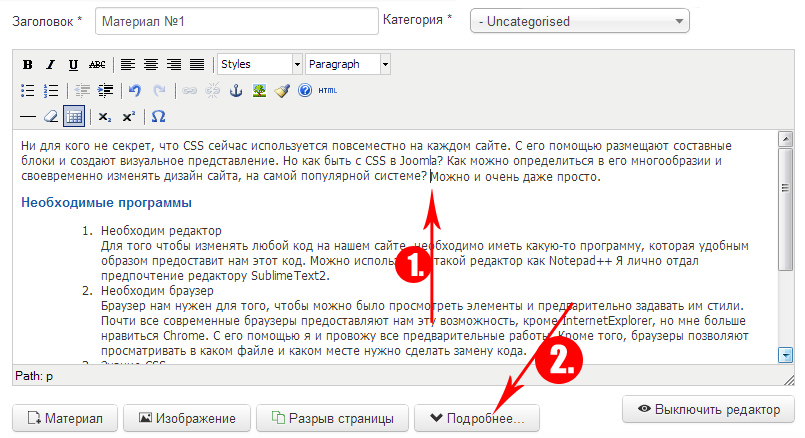Image resolution: width=805 pixels, height=438 pixels.
Task: Click the Заголовок title input field
Action: 234,21
